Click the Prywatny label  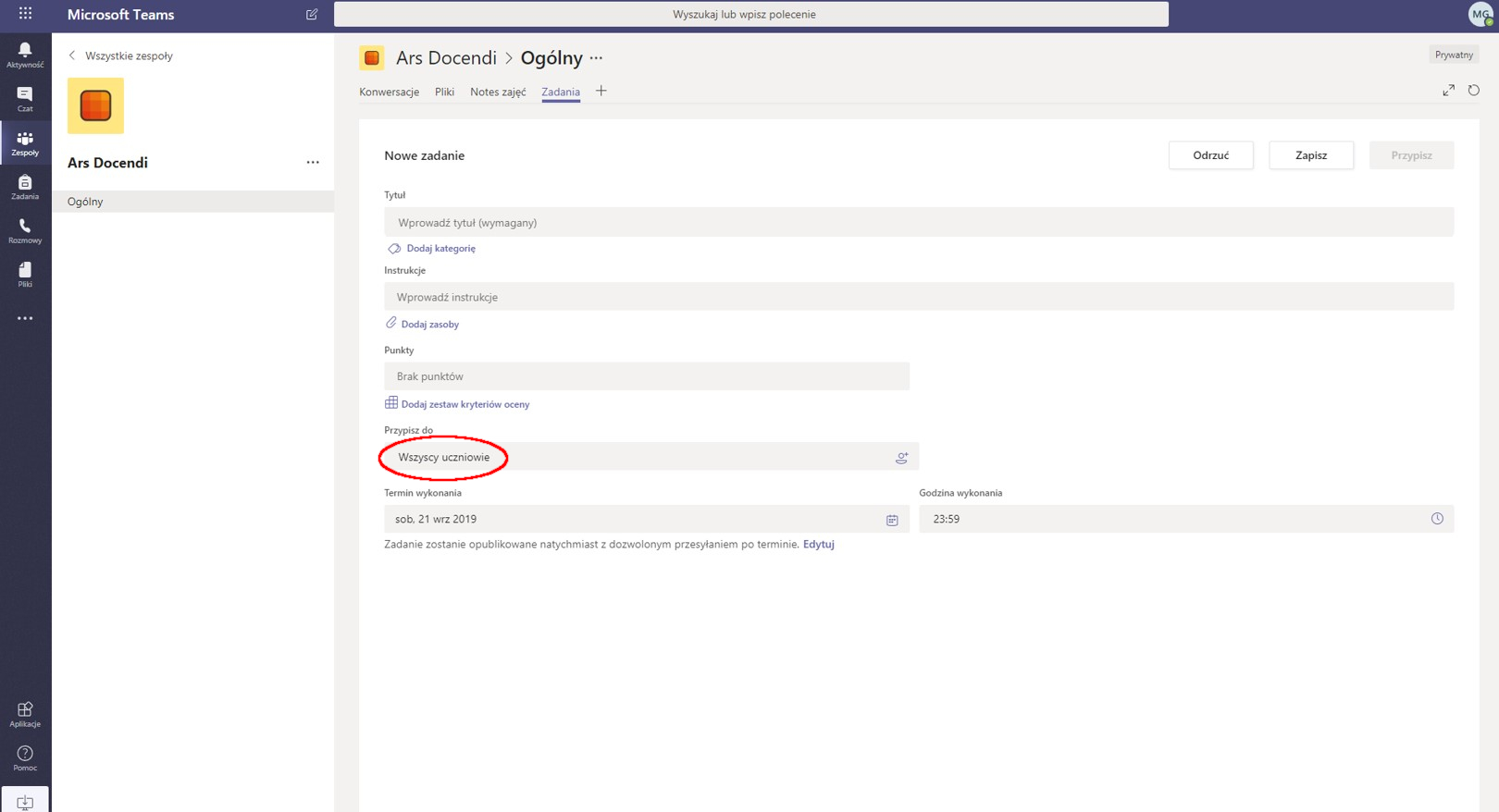1454,55
